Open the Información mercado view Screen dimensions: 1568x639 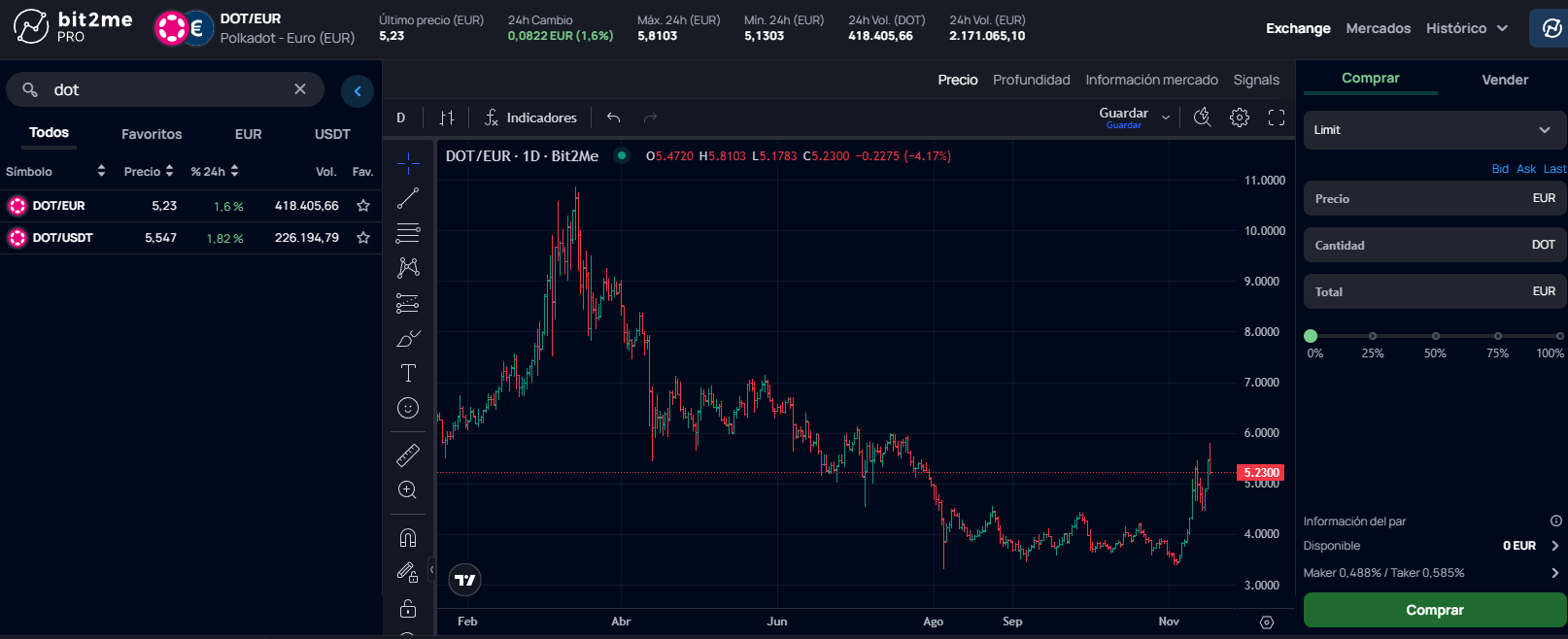(1151, 80)
